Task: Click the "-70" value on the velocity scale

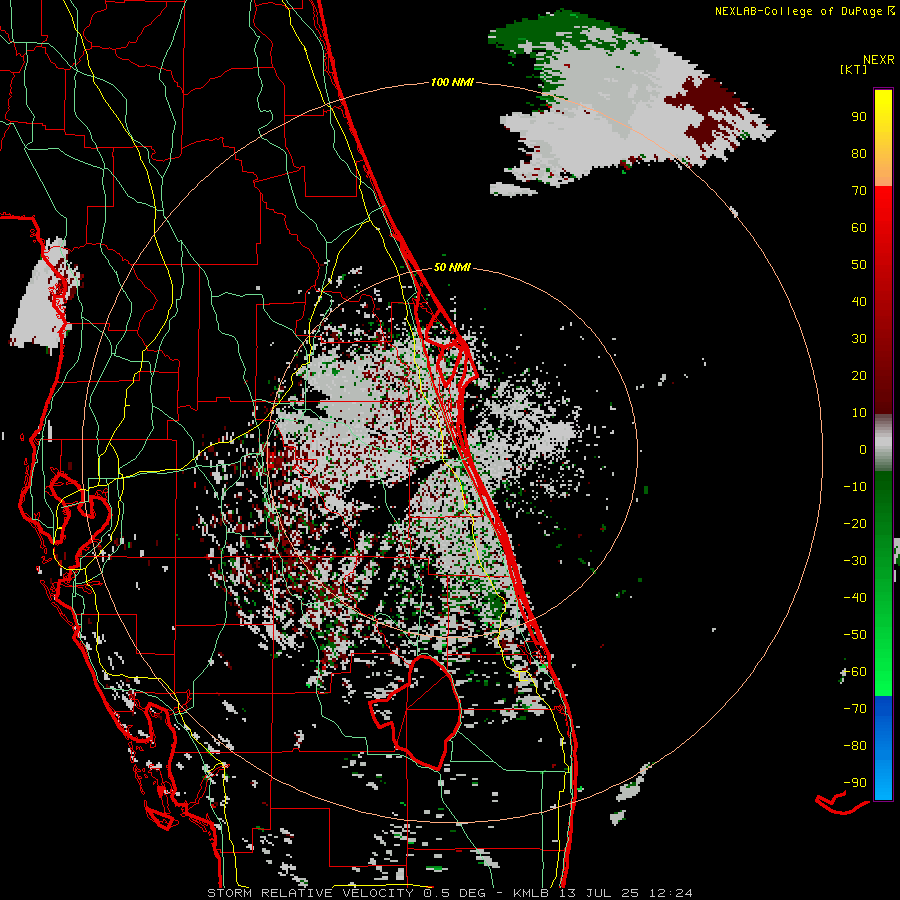Action: pyautogui.click(x=855, y=709)
